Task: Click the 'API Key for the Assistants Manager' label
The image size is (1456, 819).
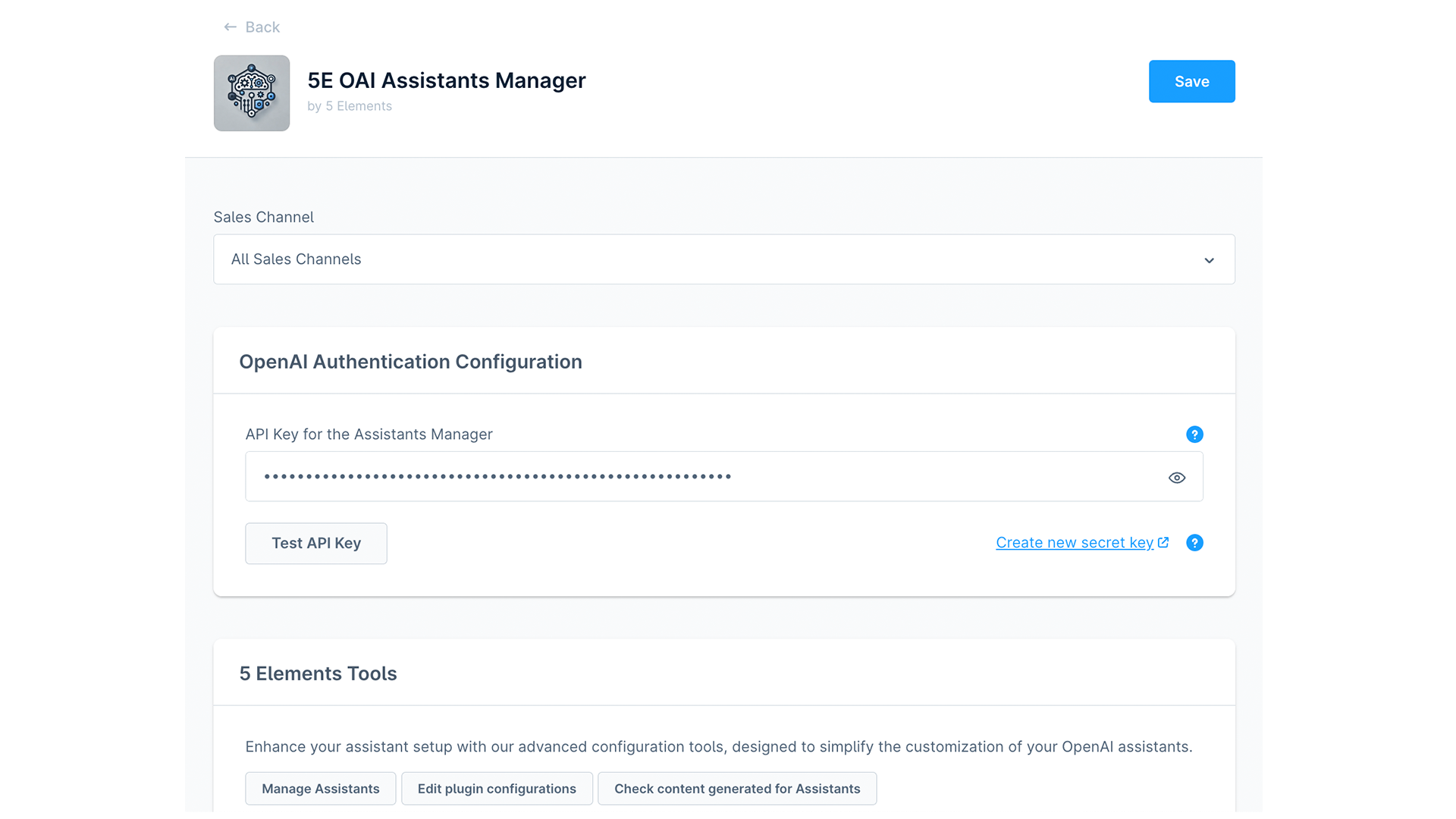Action: point(369,435)
